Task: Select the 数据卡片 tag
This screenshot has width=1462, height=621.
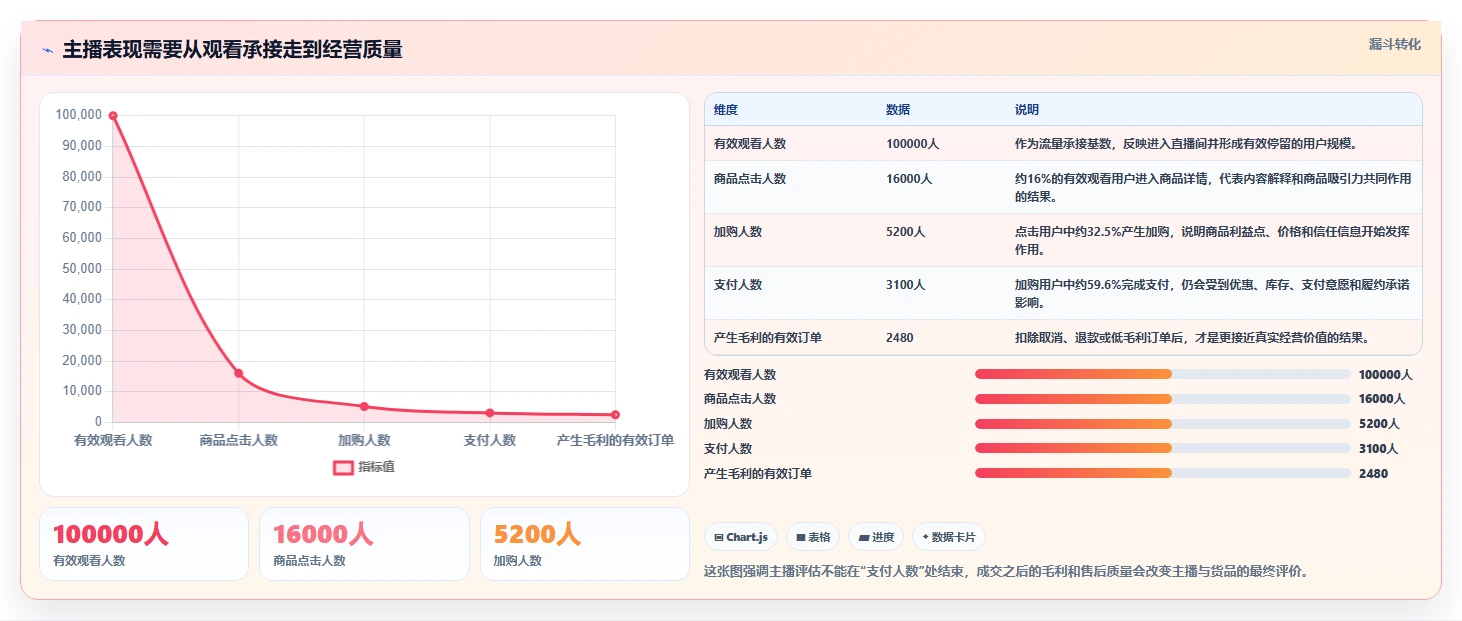Action: [x=949, y=537]
